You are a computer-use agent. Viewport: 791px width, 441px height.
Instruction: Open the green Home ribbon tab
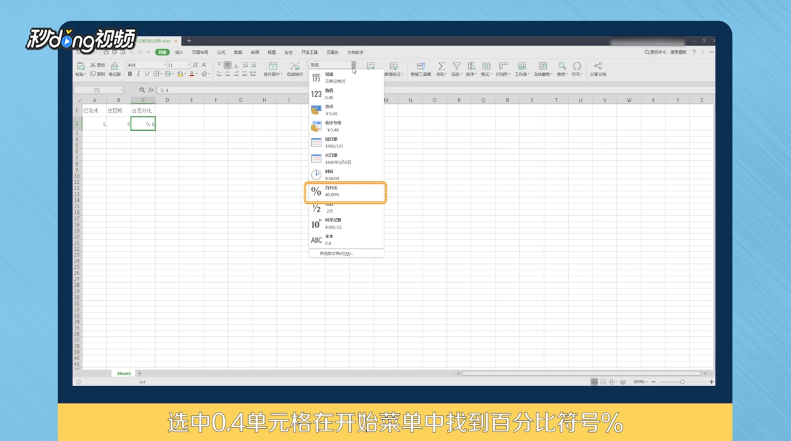pos(162,52)
